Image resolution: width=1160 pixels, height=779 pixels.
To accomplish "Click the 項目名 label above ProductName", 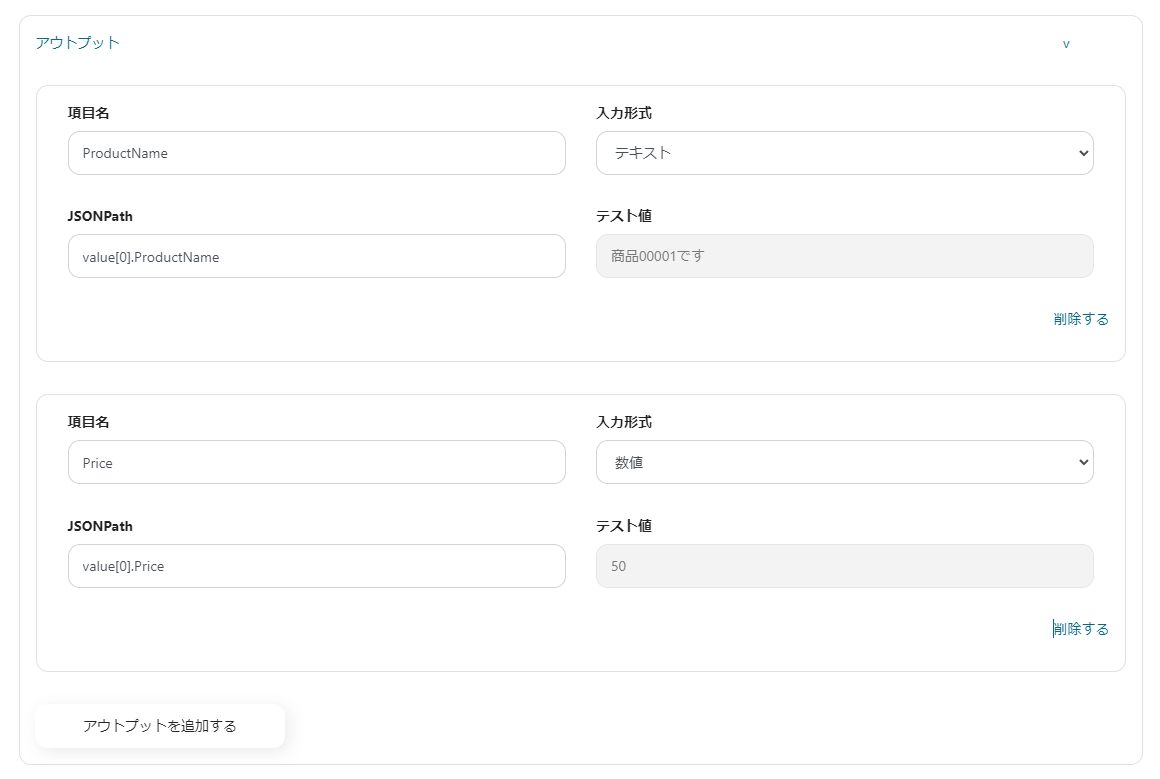I will (x=89, y=113).
